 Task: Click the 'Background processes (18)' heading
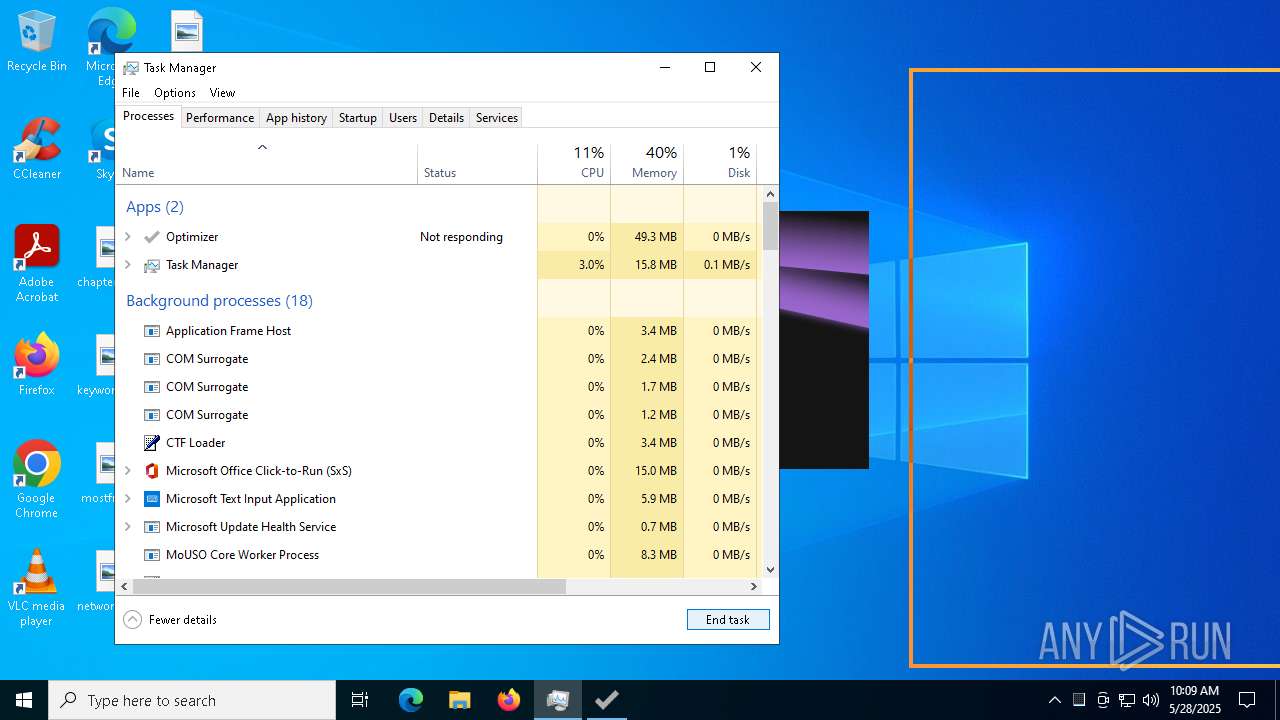[x=219, y=301]
